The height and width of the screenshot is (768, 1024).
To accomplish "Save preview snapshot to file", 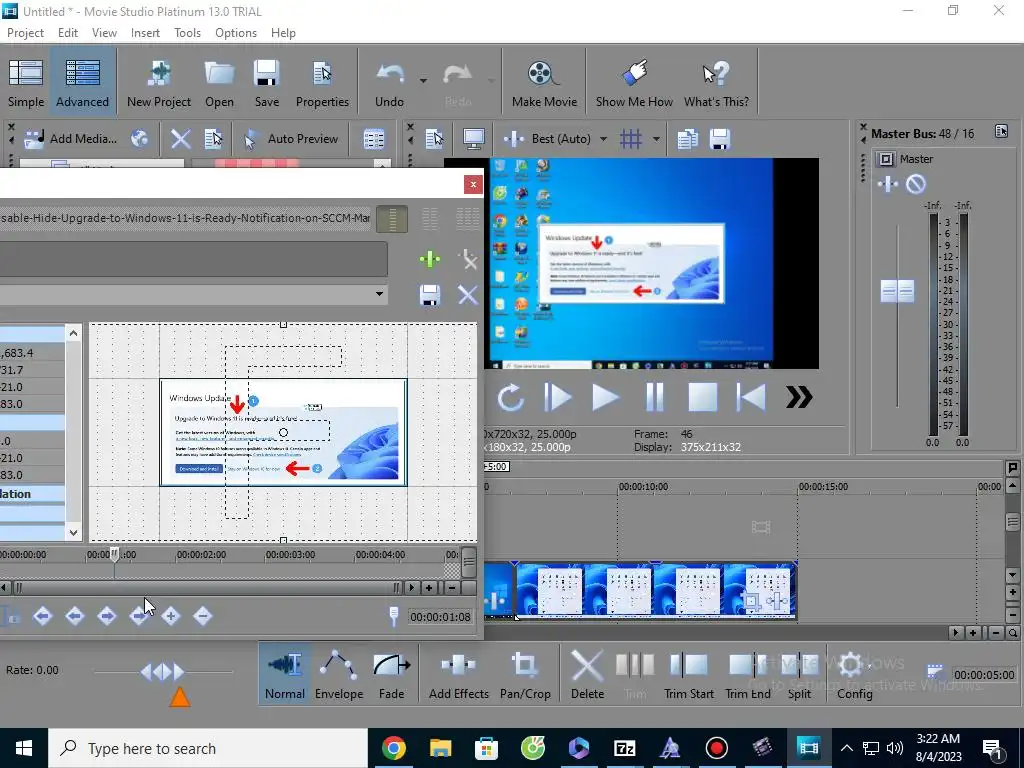I will pos(720,138).
